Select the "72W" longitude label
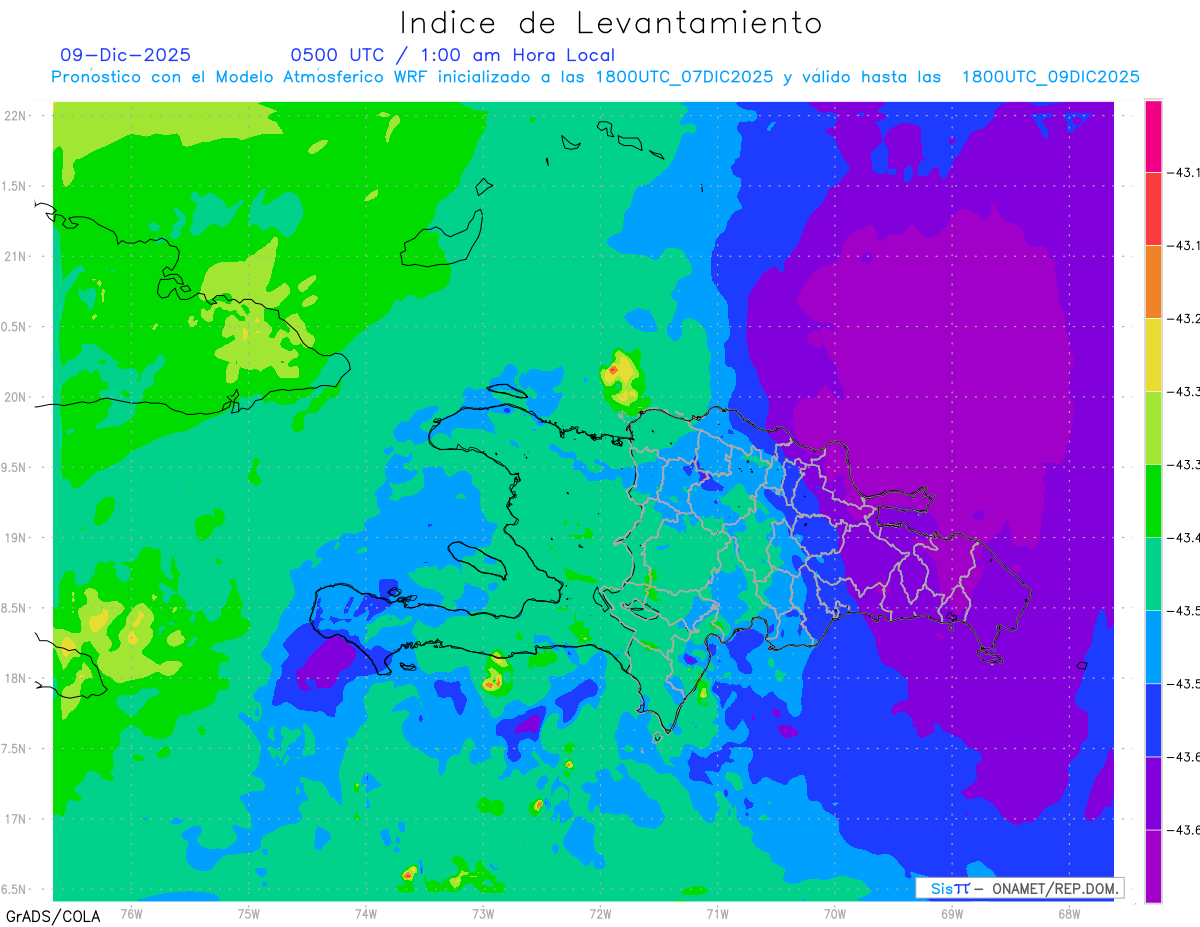The width and height of the screenshot is (1200, 927). point(600,913)
